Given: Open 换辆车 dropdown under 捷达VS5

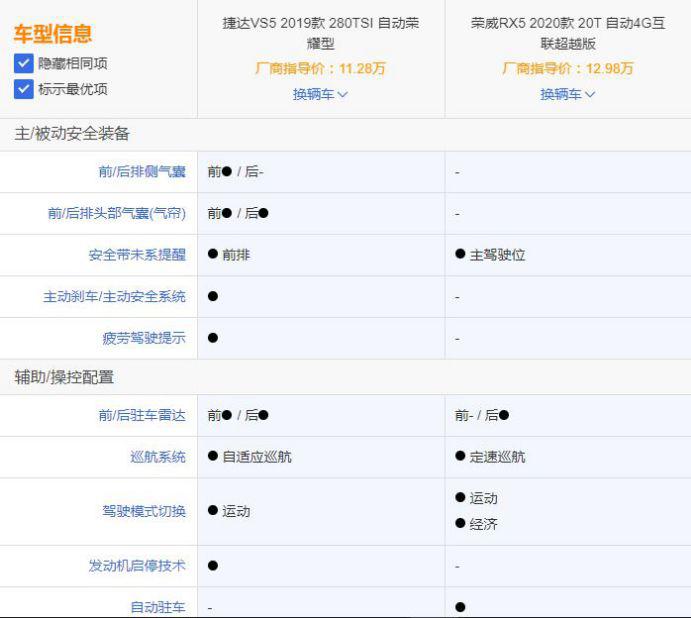Looking at the screenshot, I should 320,94.
